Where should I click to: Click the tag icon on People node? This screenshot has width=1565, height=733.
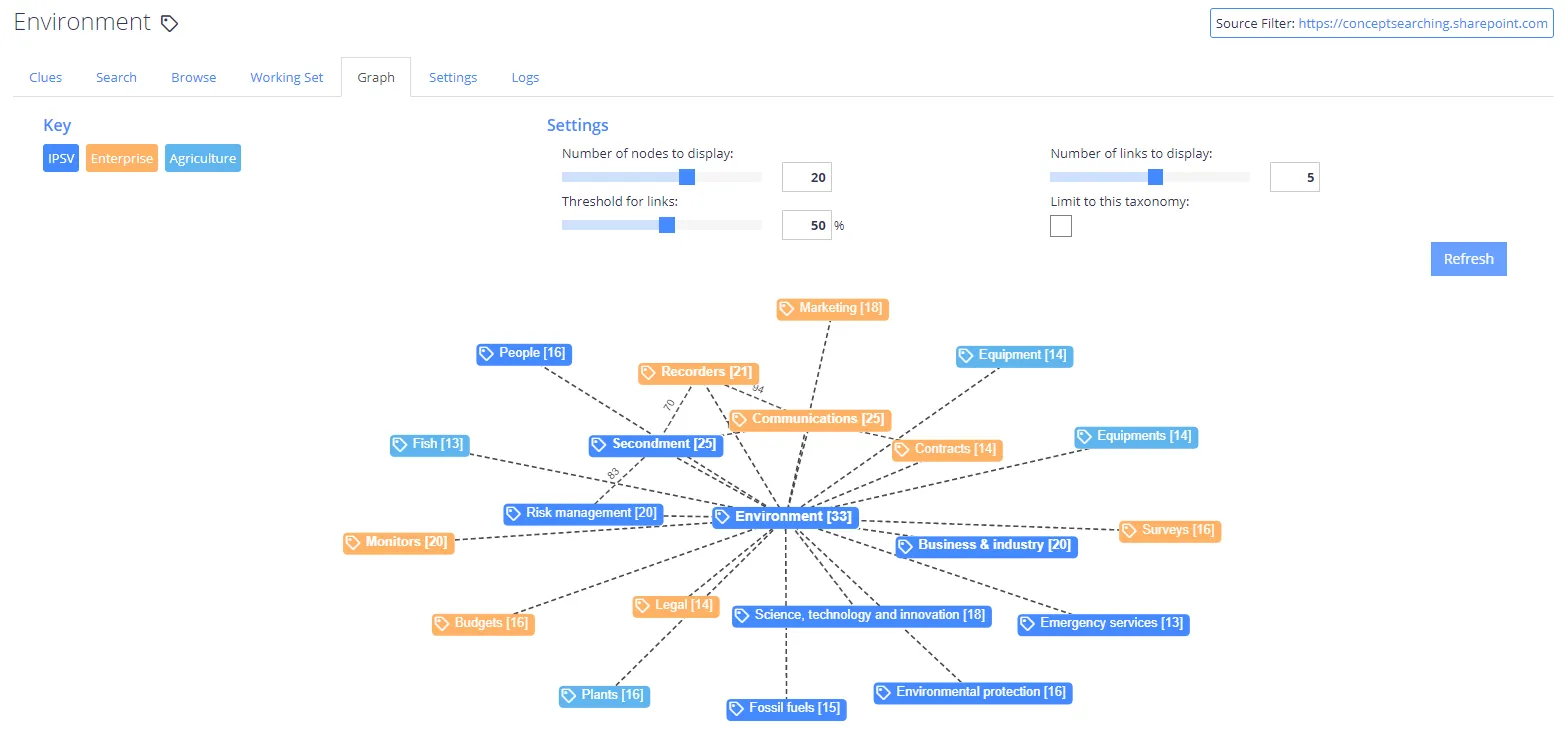point(487,353)
